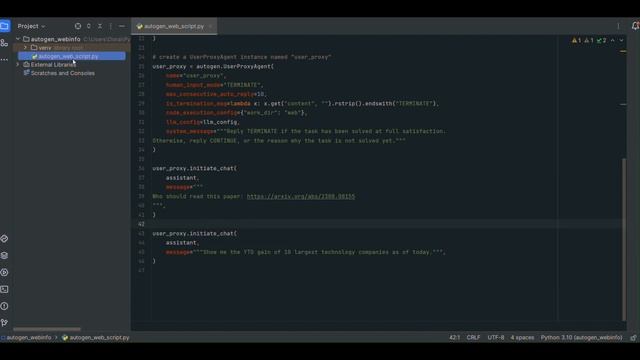
Task: Click the Project panel horizontal scrollbar
Action: [x=47, y=329]
